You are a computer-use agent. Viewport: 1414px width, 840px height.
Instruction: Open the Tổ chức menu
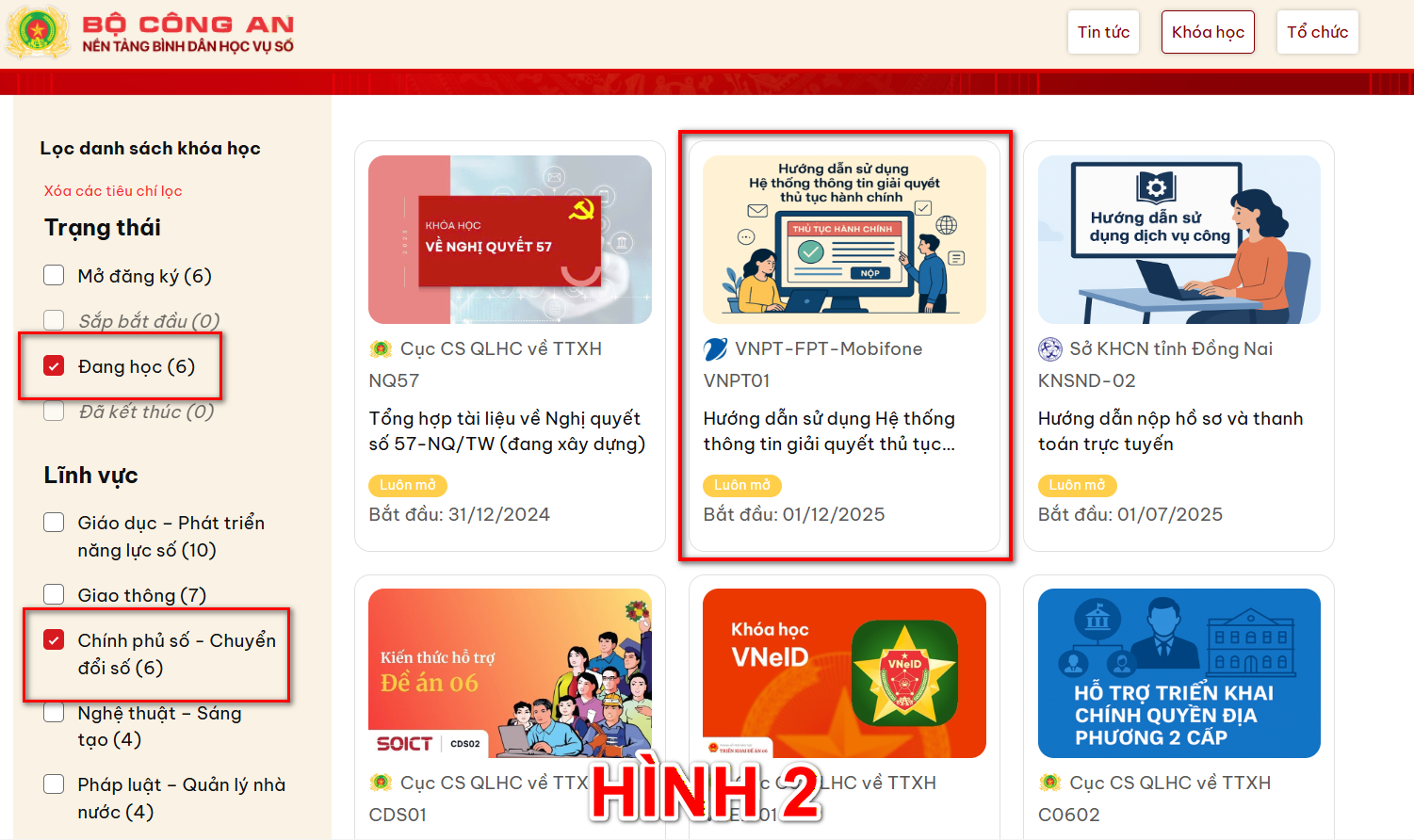point(1317,32)
